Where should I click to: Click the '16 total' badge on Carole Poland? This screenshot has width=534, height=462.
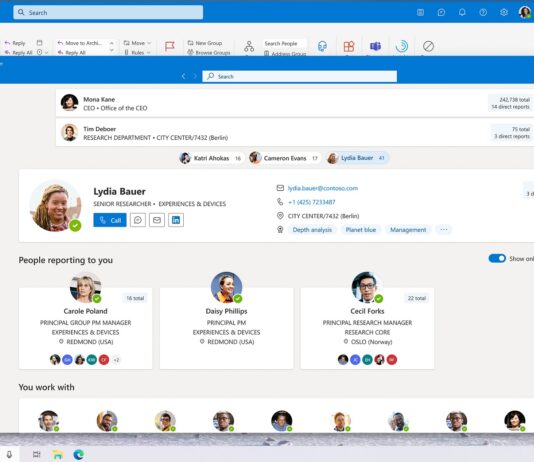(135, 298)
